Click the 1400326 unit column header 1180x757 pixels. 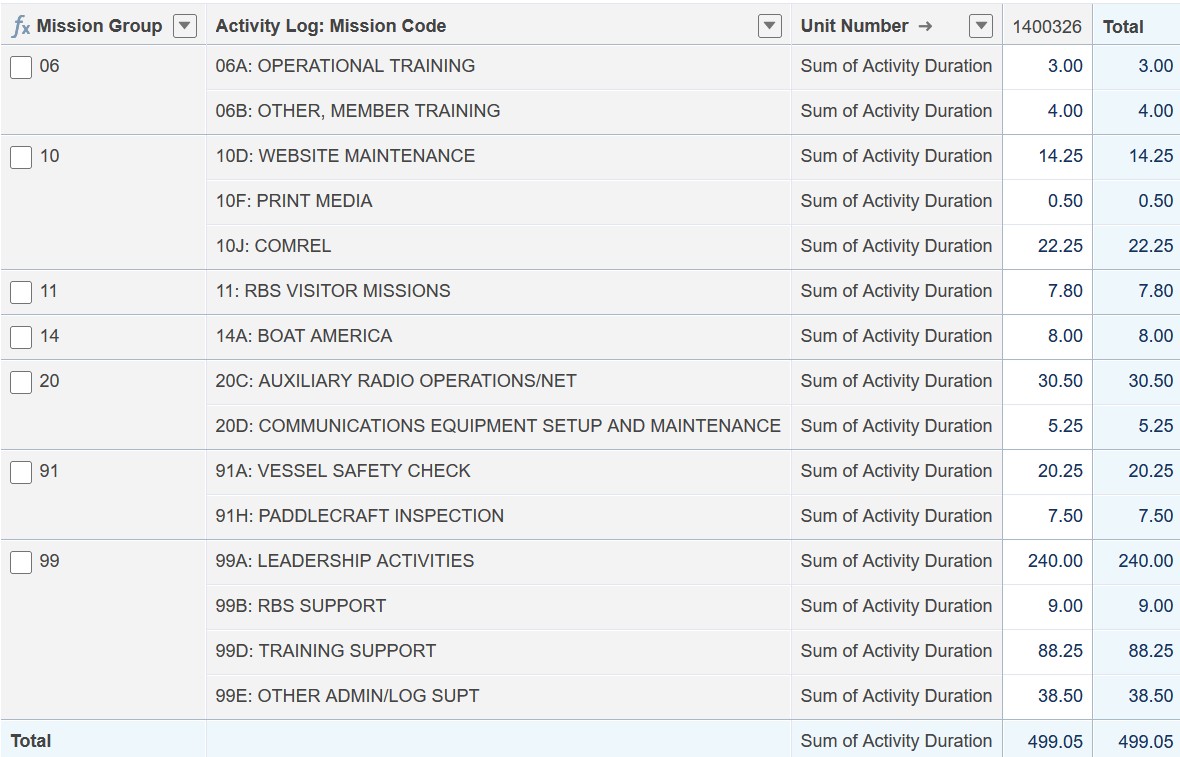pos(1047,26)
